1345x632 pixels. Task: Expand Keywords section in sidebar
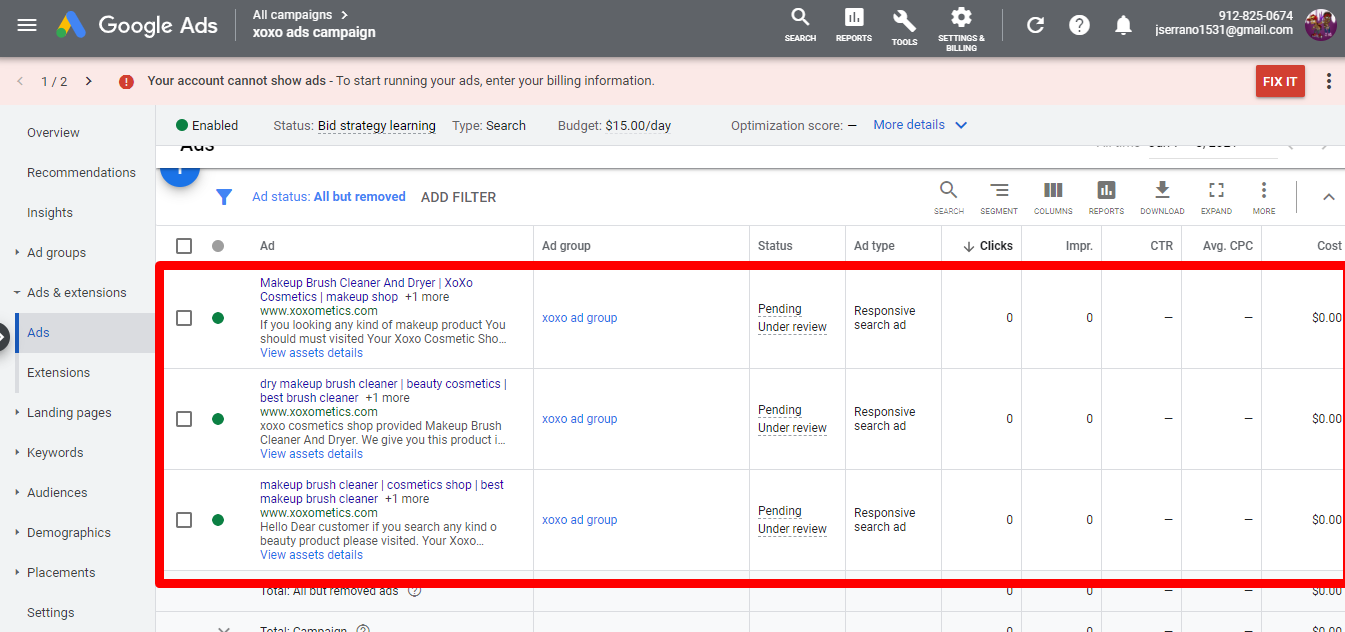coord(55,453)
